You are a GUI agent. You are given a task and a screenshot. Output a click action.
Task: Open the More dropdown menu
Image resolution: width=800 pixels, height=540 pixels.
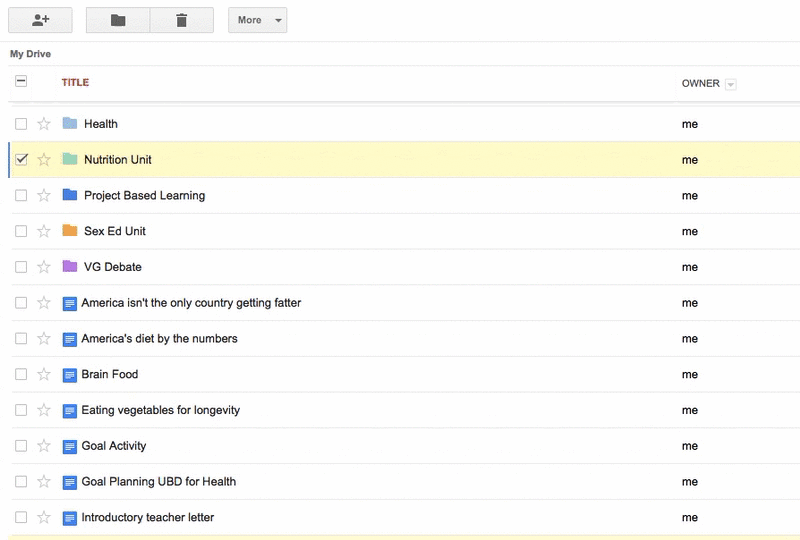(258, 20)
